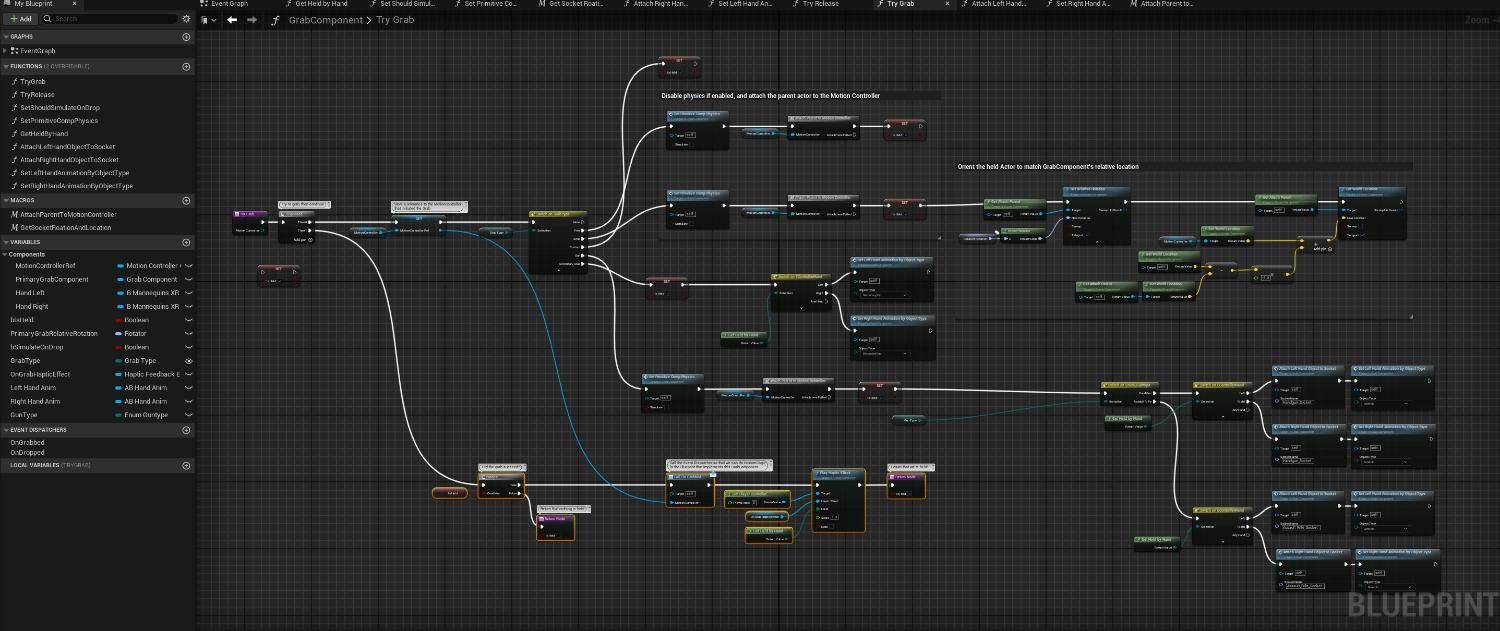1500x631 pixels.
Task: Toggle visibility of bIsHeld variable
Action: [x=188, y=320]
